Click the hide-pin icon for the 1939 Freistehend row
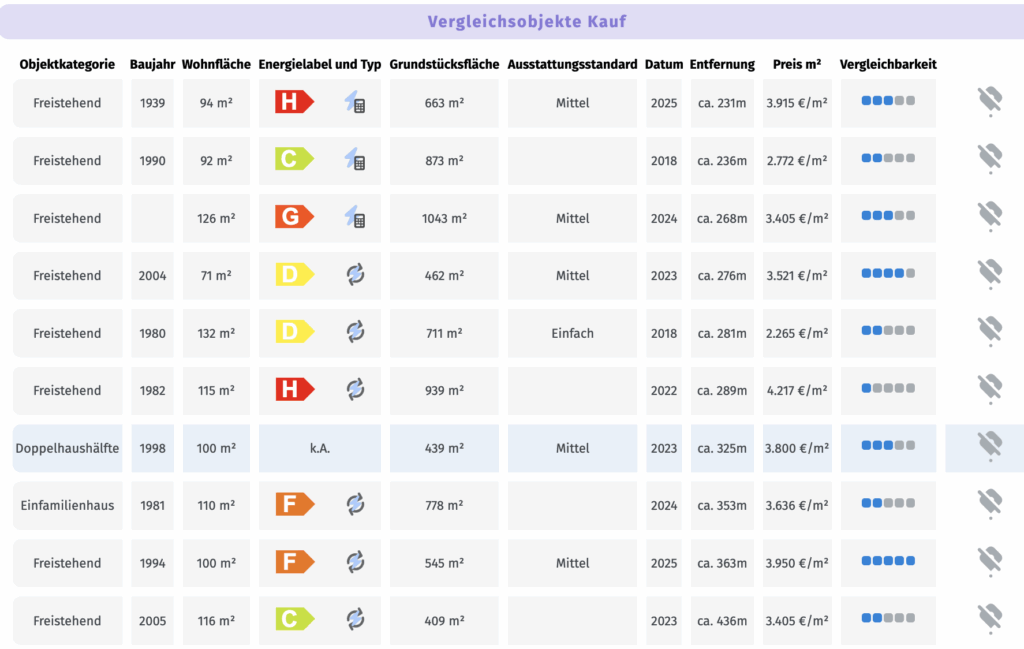This screenshot has width=1024, height=649. pyautogui.click(x=990, y=101)
